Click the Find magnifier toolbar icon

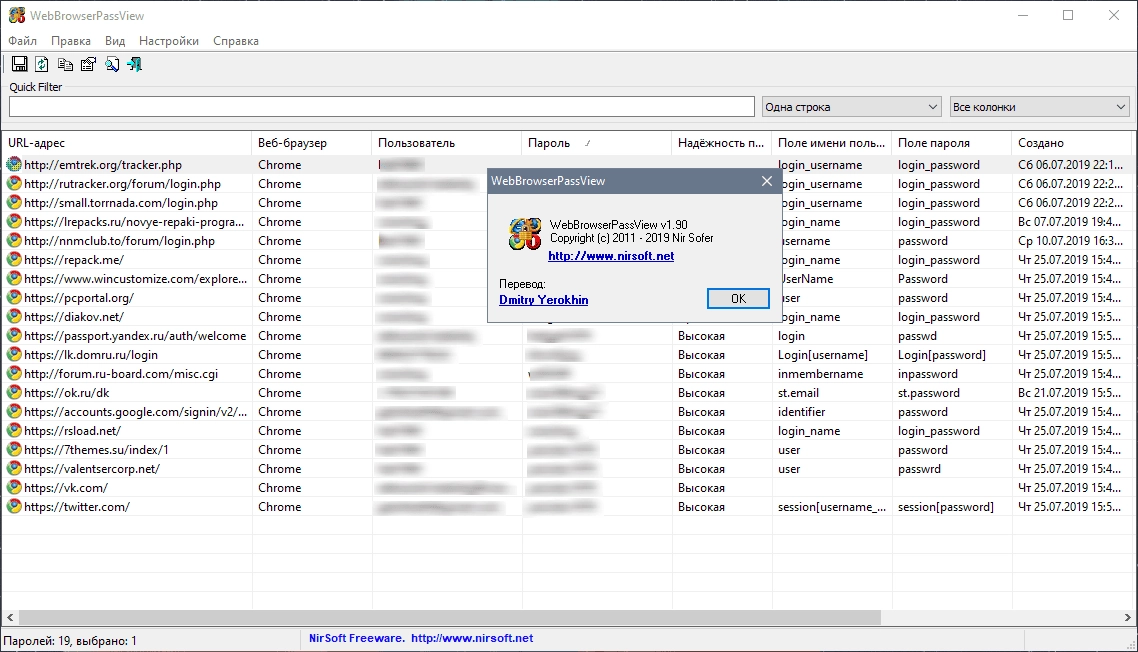[x=112, y=64]
